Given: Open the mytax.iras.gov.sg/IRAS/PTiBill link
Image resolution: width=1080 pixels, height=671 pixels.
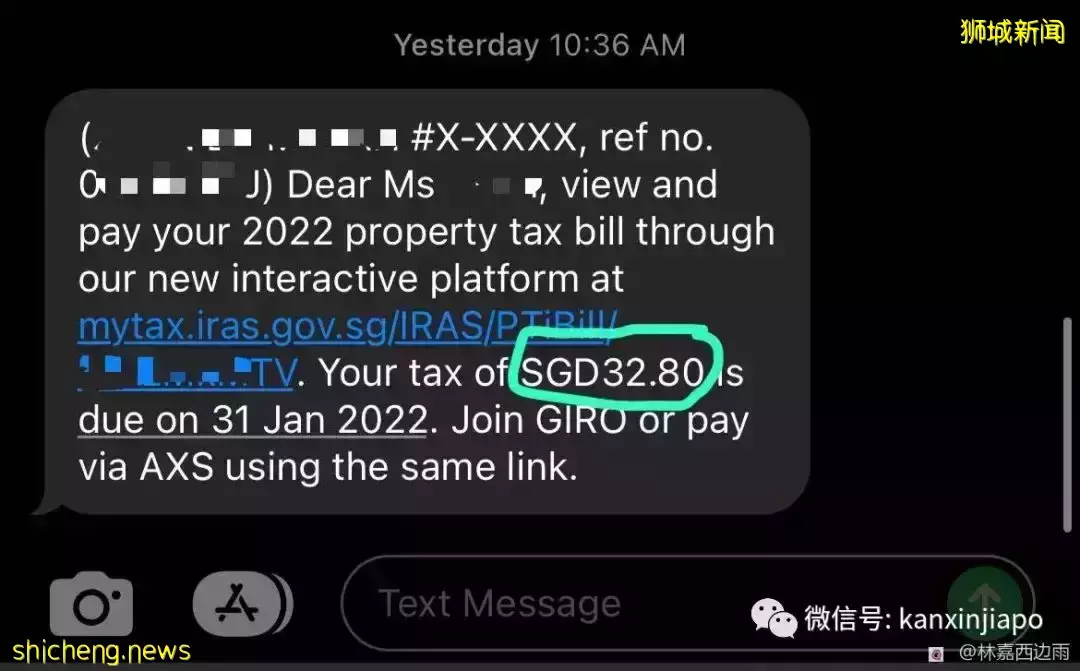Looking at the screenshot, I should [348, 326].
